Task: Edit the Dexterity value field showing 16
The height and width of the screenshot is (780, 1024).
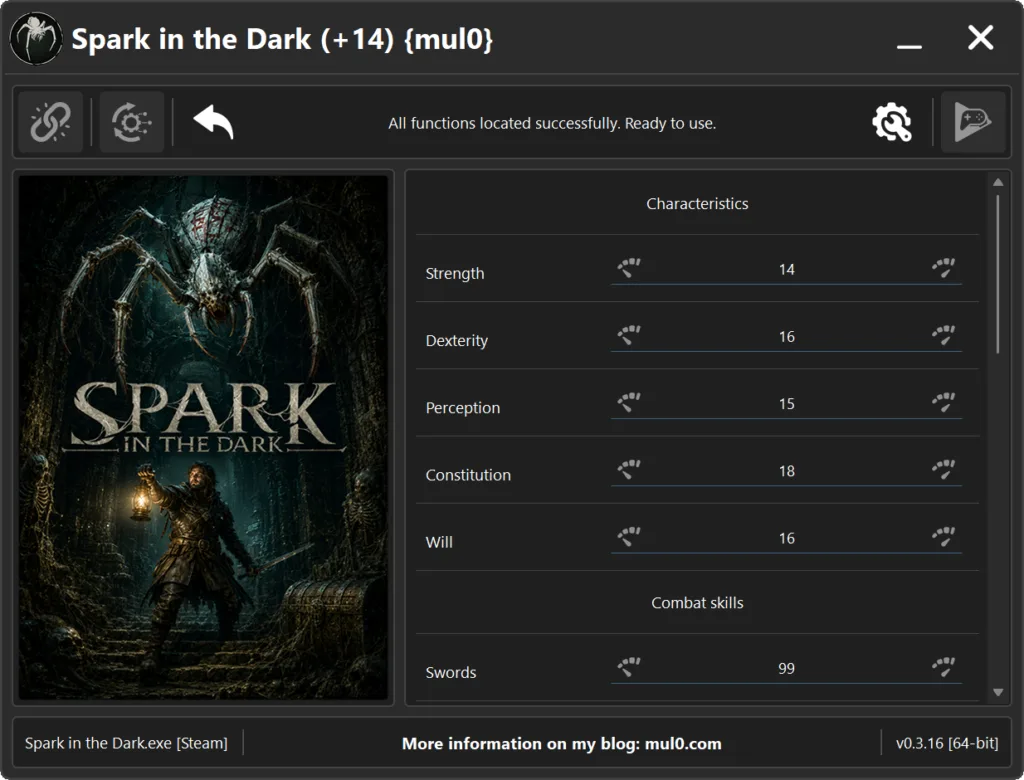Action: (786, 336)
